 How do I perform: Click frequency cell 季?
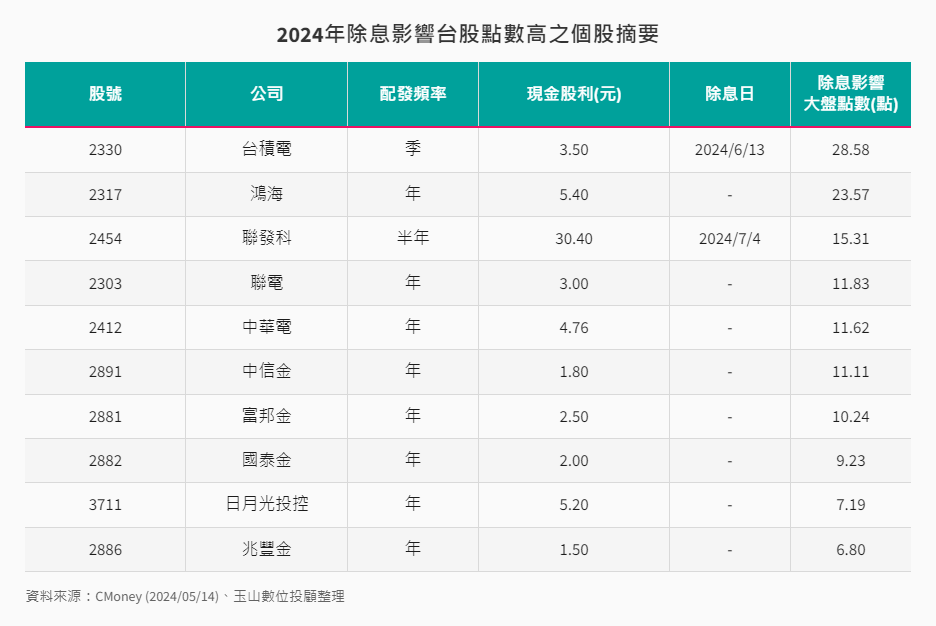pyautogui.click(x=413, y=149)
